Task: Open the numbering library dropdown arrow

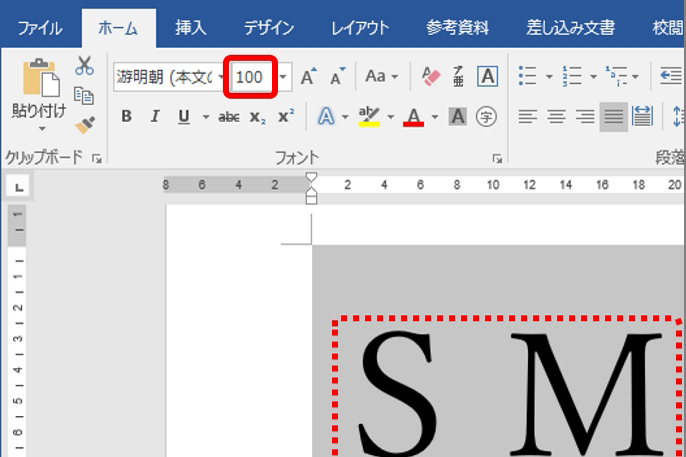Action: coord(593,77)
